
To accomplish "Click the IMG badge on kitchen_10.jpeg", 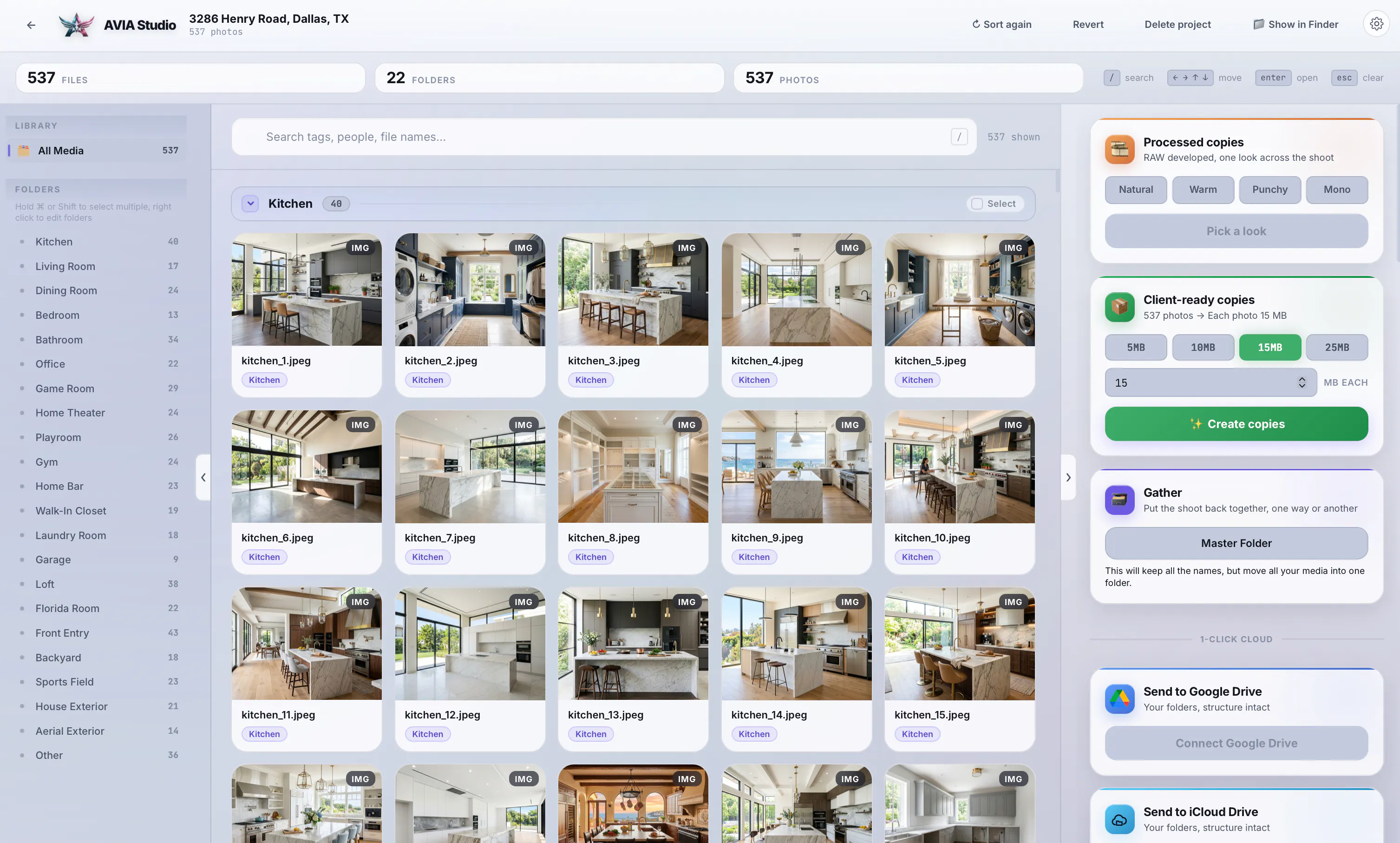I will [x=1013, y=425].
